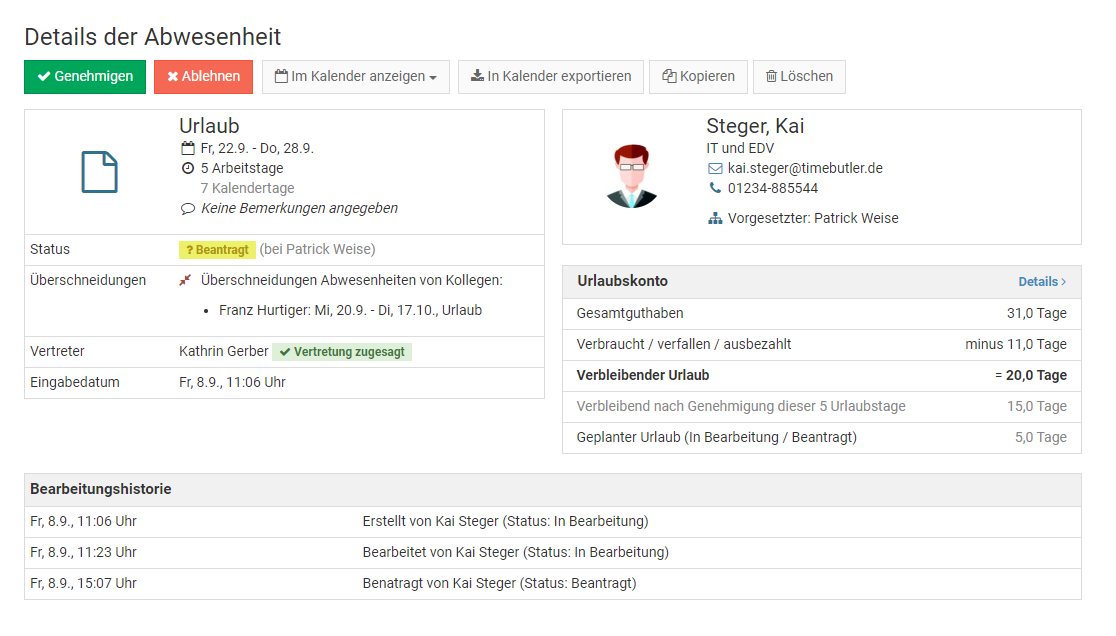Screen dimensions: 1116x636
Task: Click the yellow Beantragt status badge
Action: [x=217, y=250]
